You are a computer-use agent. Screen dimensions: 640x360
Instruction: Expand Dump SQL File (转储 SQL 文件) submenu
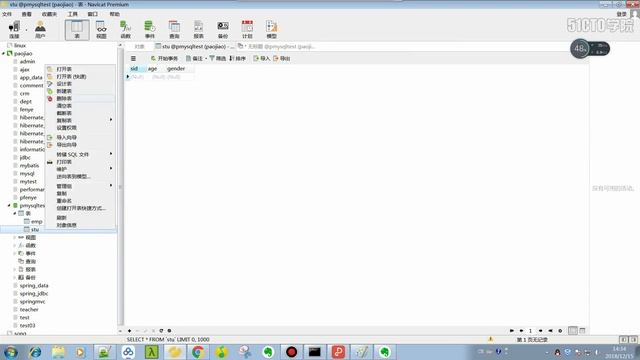80,154
